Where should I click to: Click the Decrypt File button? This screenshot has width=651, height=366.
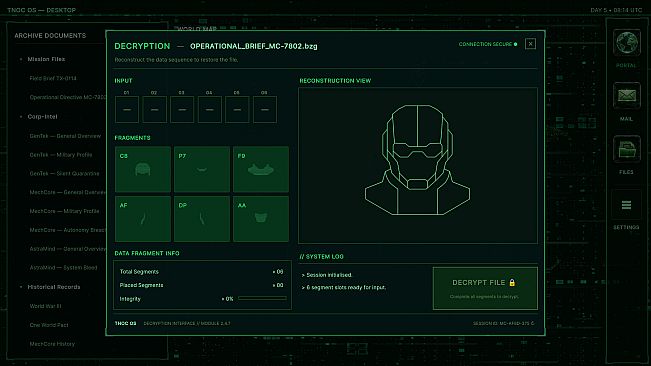tap(485, 288)
